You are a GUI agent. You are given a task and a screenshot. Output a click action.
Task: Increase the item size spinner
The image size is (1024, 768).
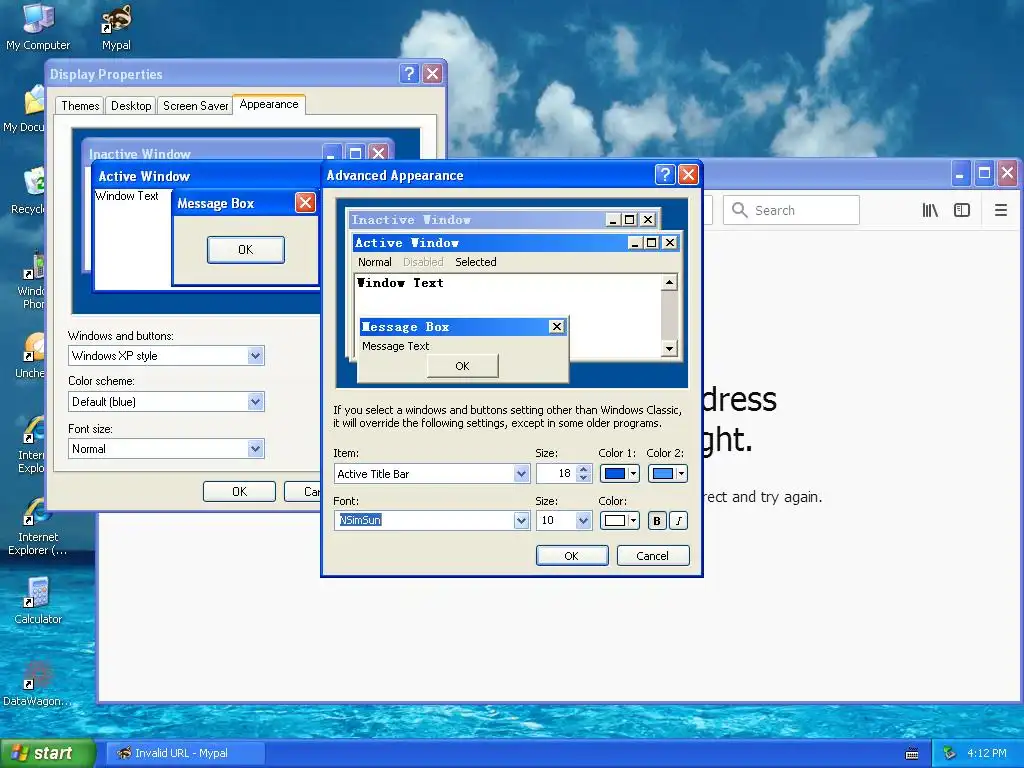click(584, 469)
